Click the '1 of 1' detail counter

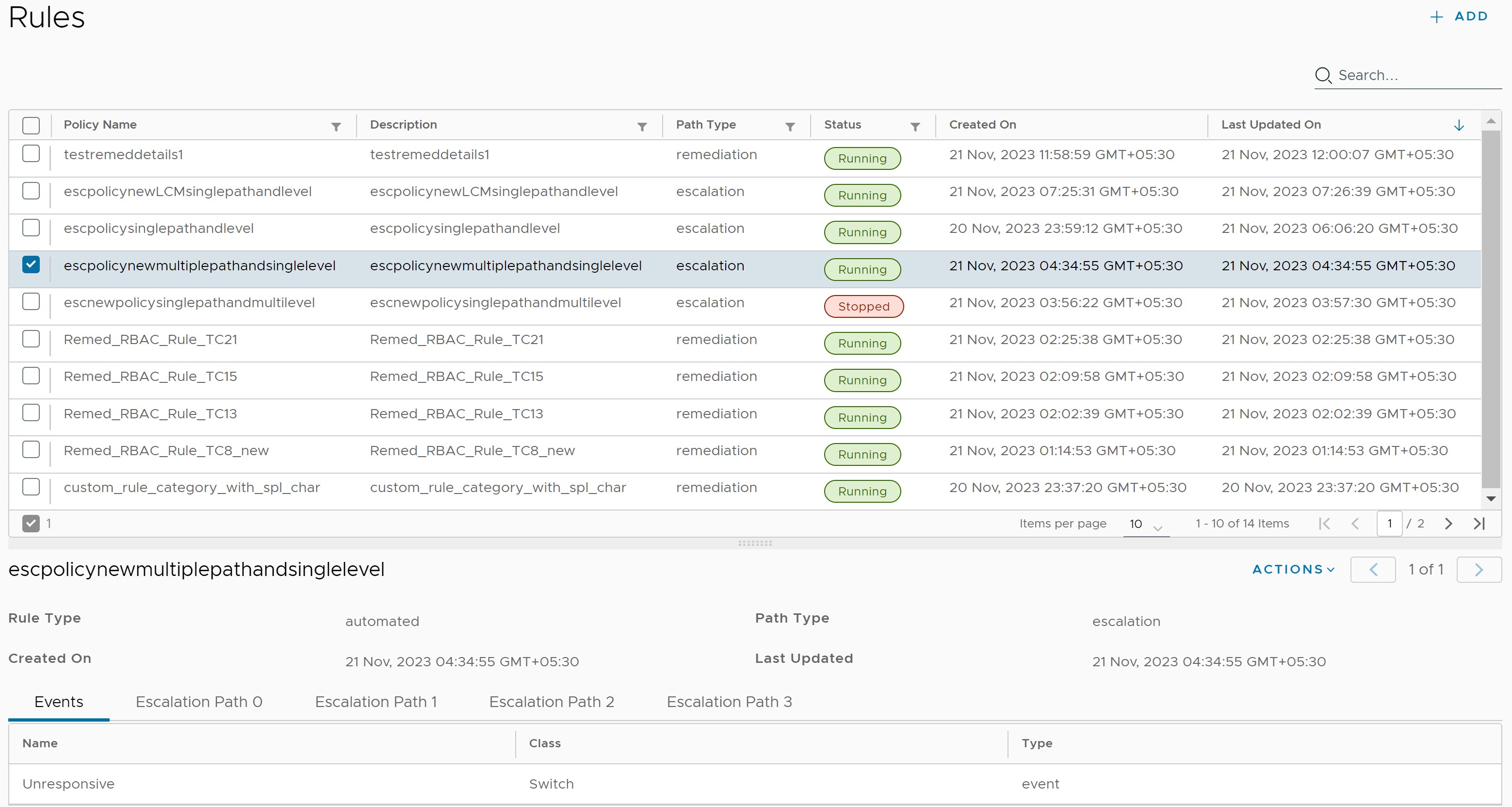tap(1426, 569)
